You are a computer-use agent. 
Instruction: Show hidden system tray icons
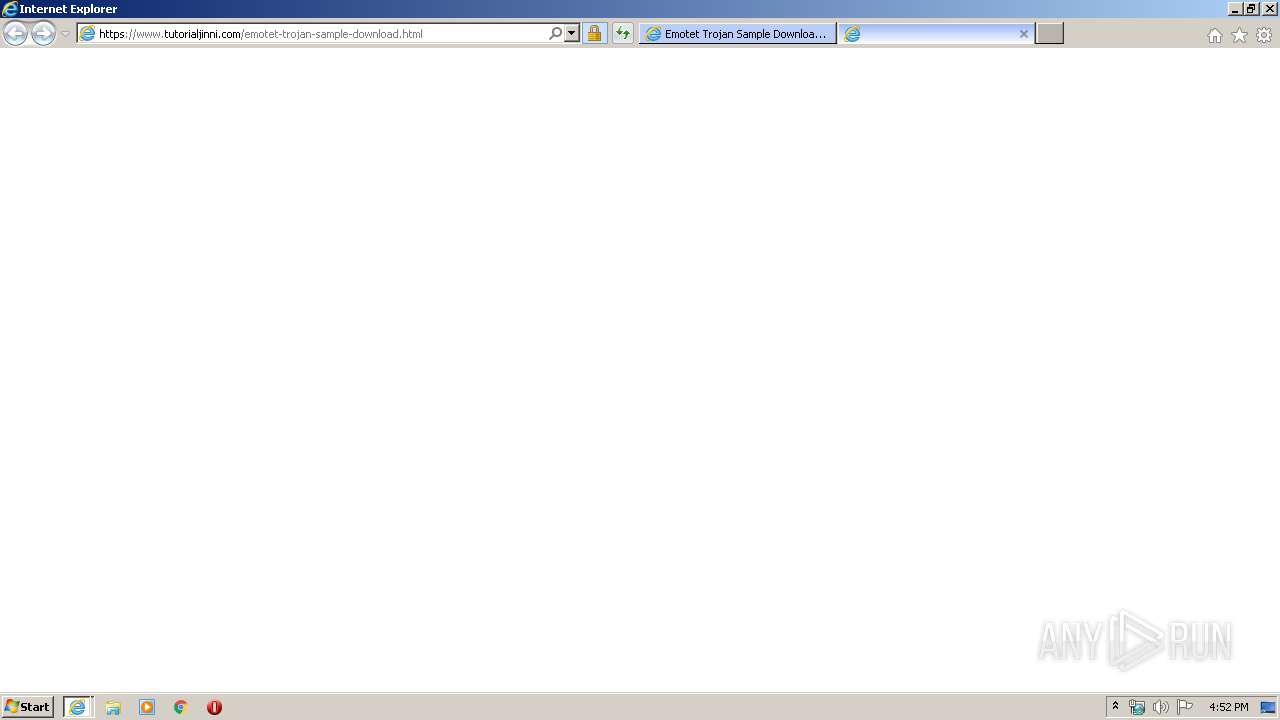tap(1115, 707)
